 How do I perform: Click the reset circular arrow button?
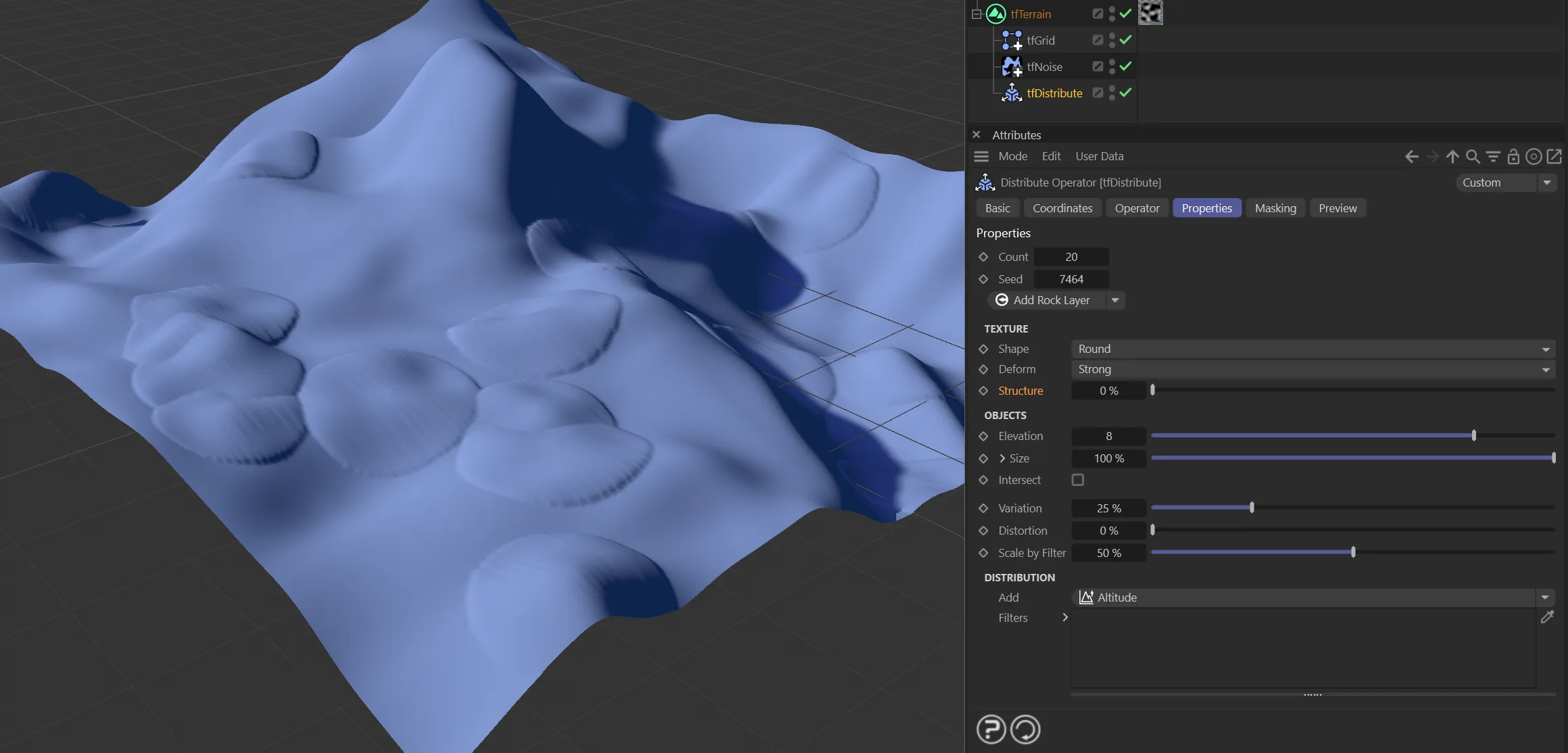coord(1025,729)
